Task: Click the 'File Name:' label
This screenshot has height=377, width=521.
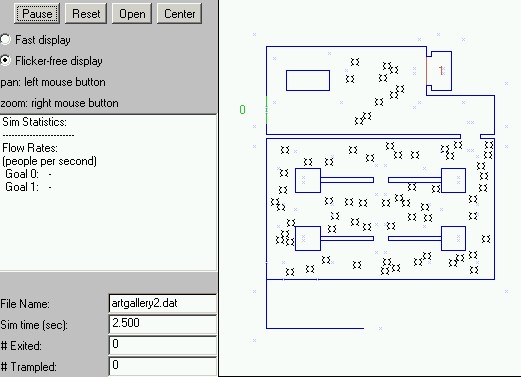Action: coord(25,304)
